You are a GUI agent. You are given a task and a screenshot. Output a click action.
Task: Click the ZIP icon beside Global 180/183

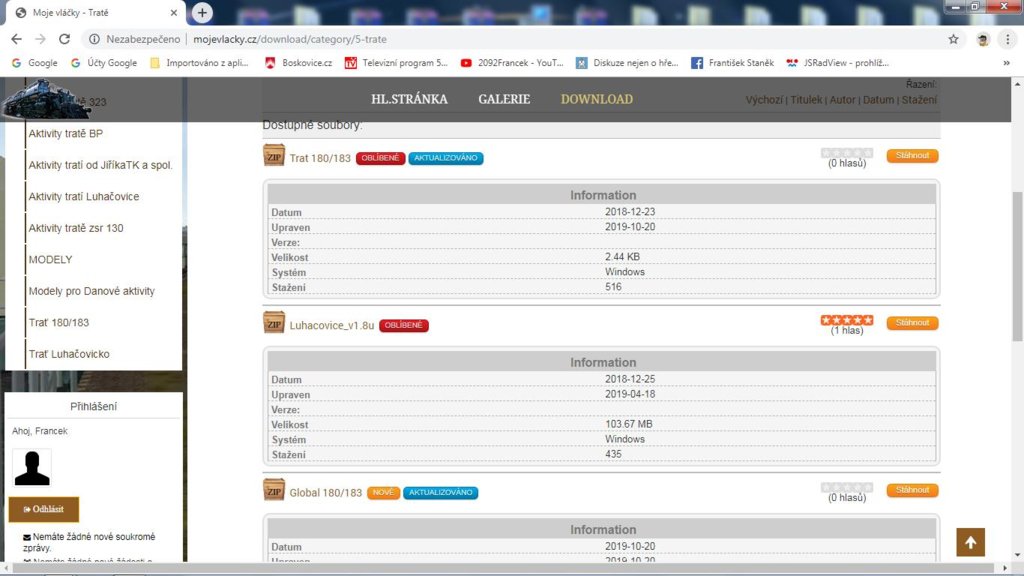(273, 490)
